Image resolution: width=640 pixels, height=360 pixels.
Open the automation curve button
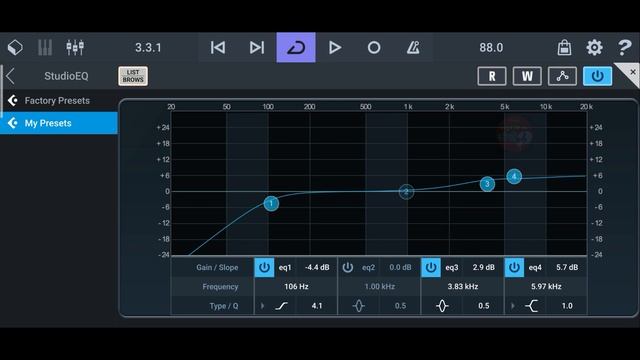(562, 76)
